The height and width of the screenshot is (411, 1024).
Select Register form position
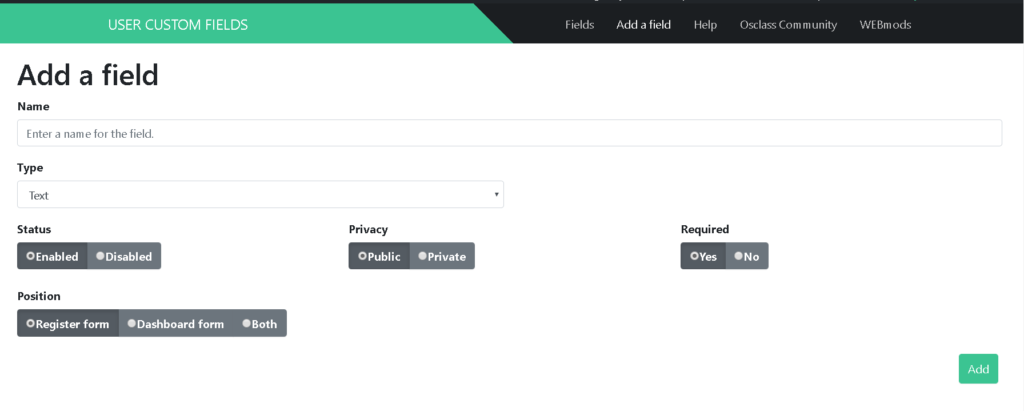pos(68,323)
